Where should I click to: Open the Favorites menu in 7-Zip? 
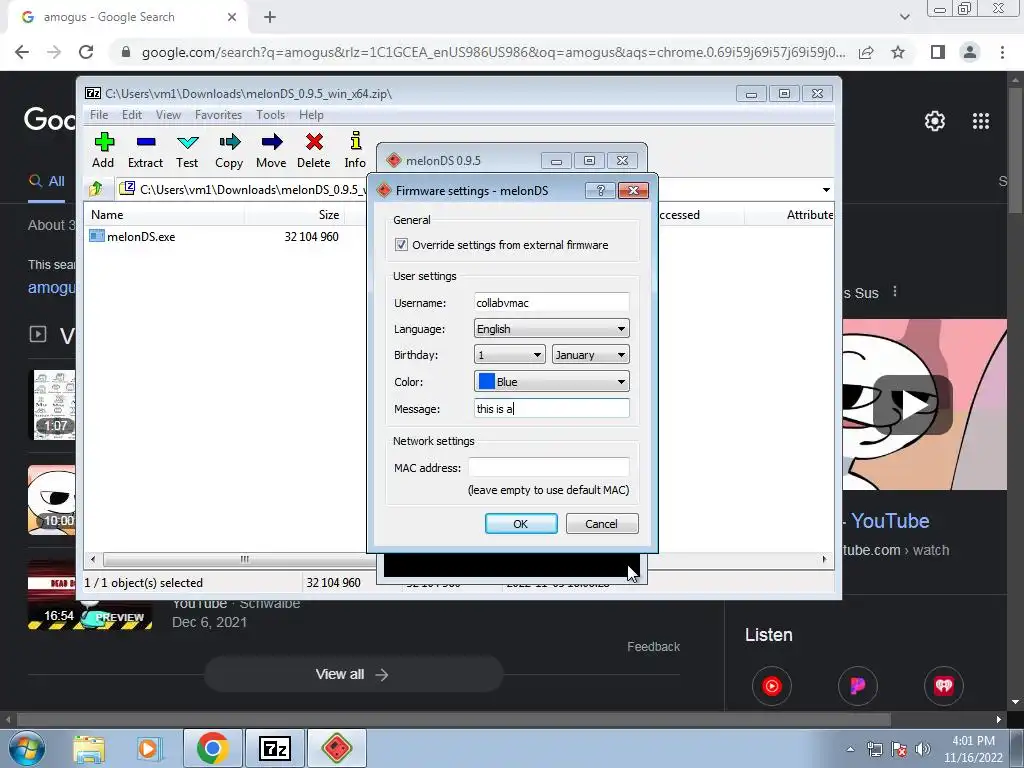[x=218, y=115]
